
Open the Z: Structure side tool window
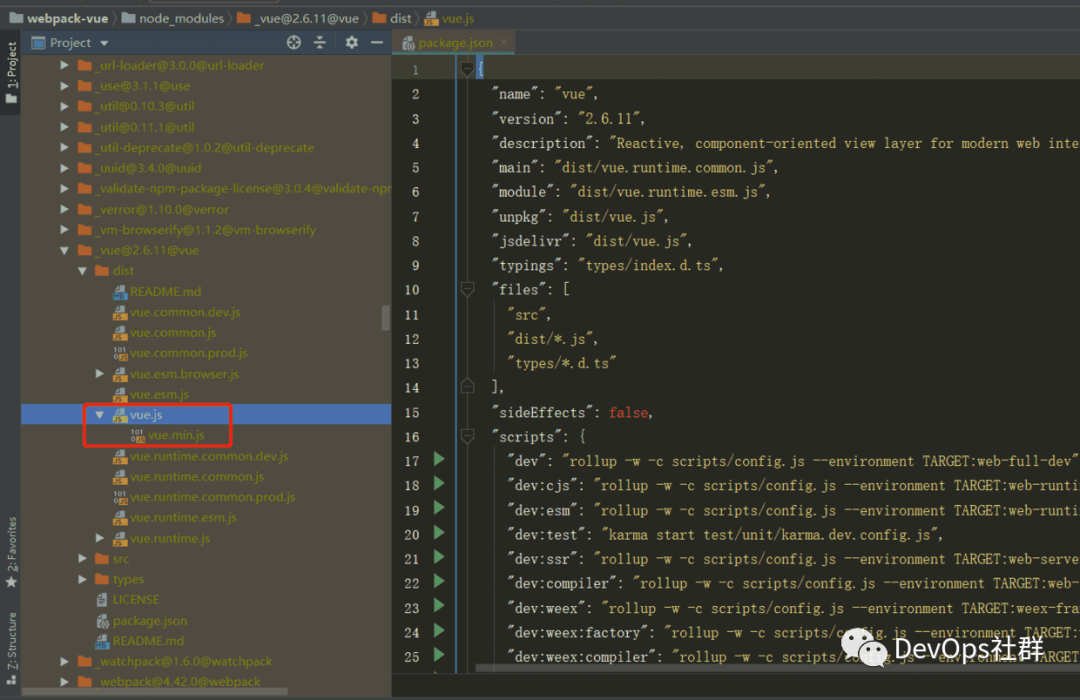11,647
